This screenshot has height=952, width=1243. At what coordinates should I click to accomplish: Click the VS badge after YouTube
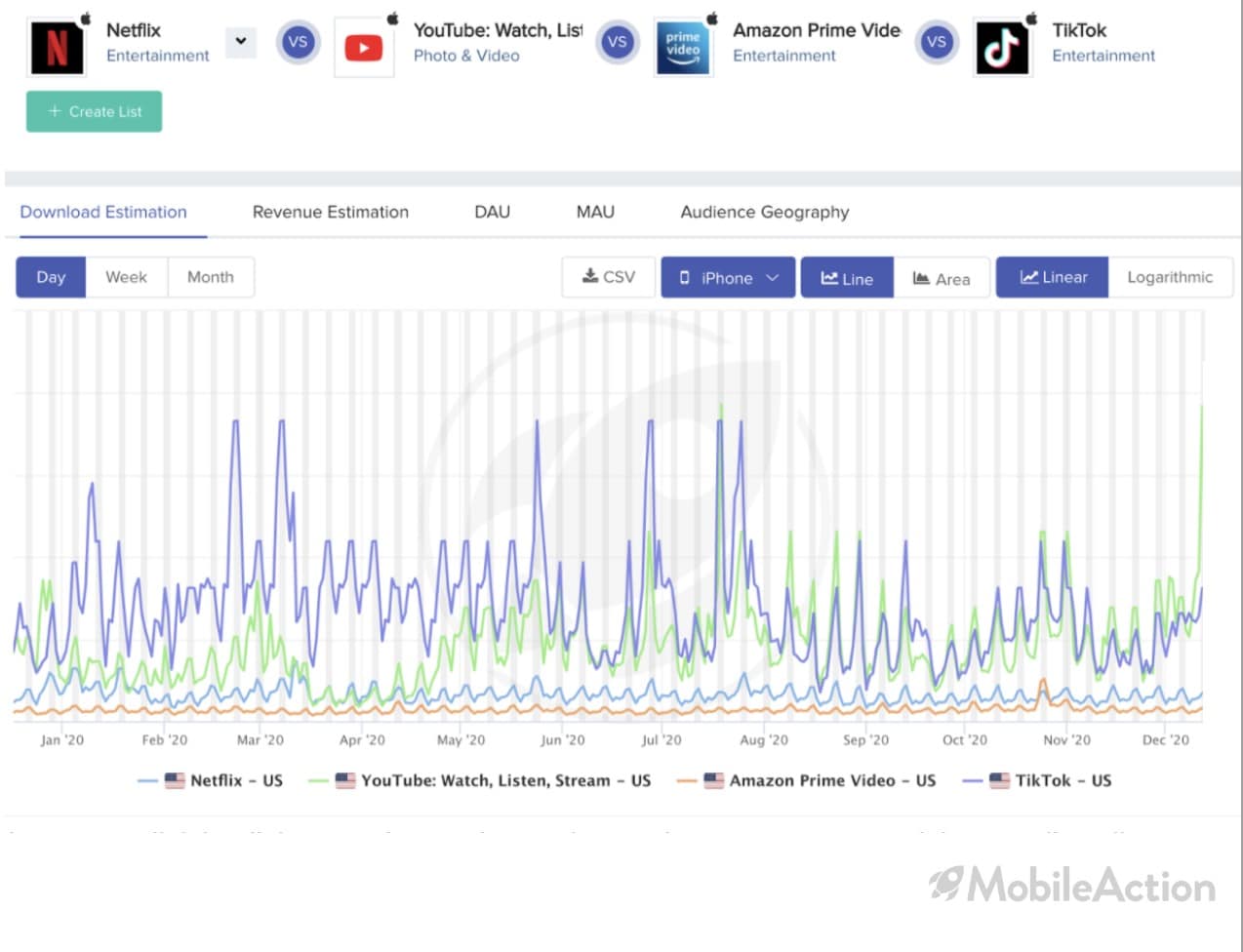(x=617, y=42)
